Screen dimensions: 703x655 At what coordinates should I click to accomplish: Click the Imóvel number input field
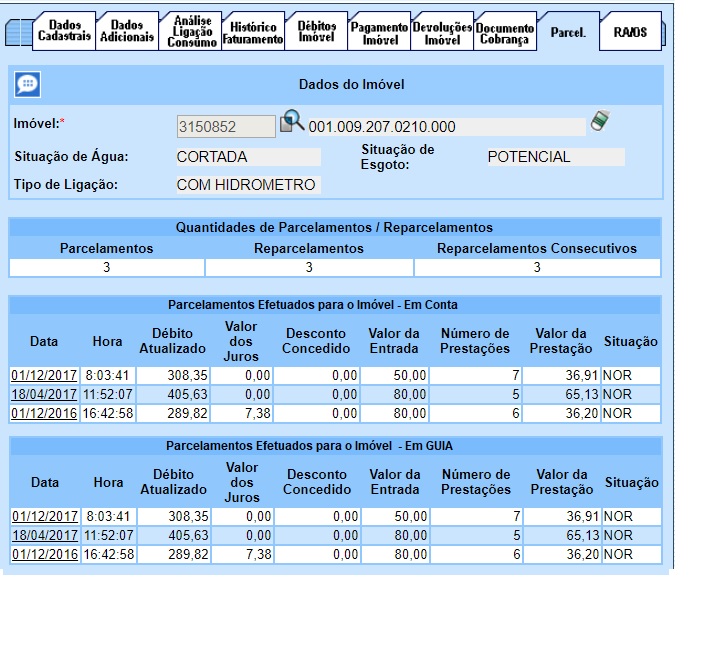(x=225, y=126)
